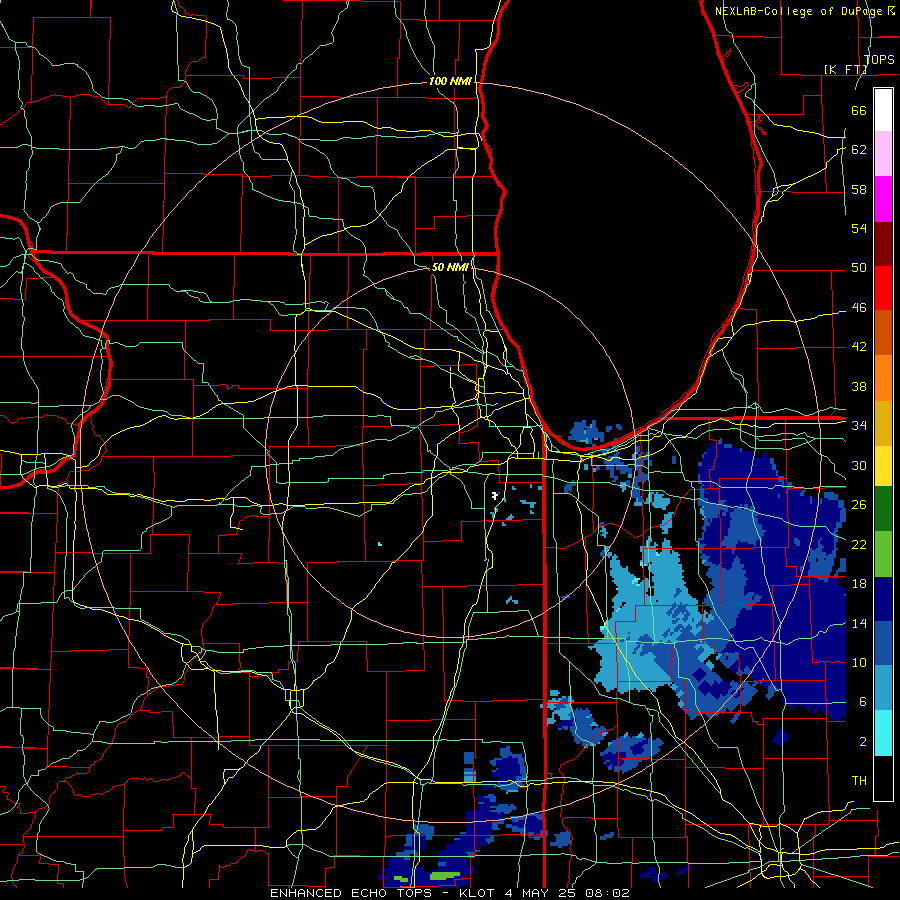
Task: Click the "50" legend value
Action: [859, 268]
